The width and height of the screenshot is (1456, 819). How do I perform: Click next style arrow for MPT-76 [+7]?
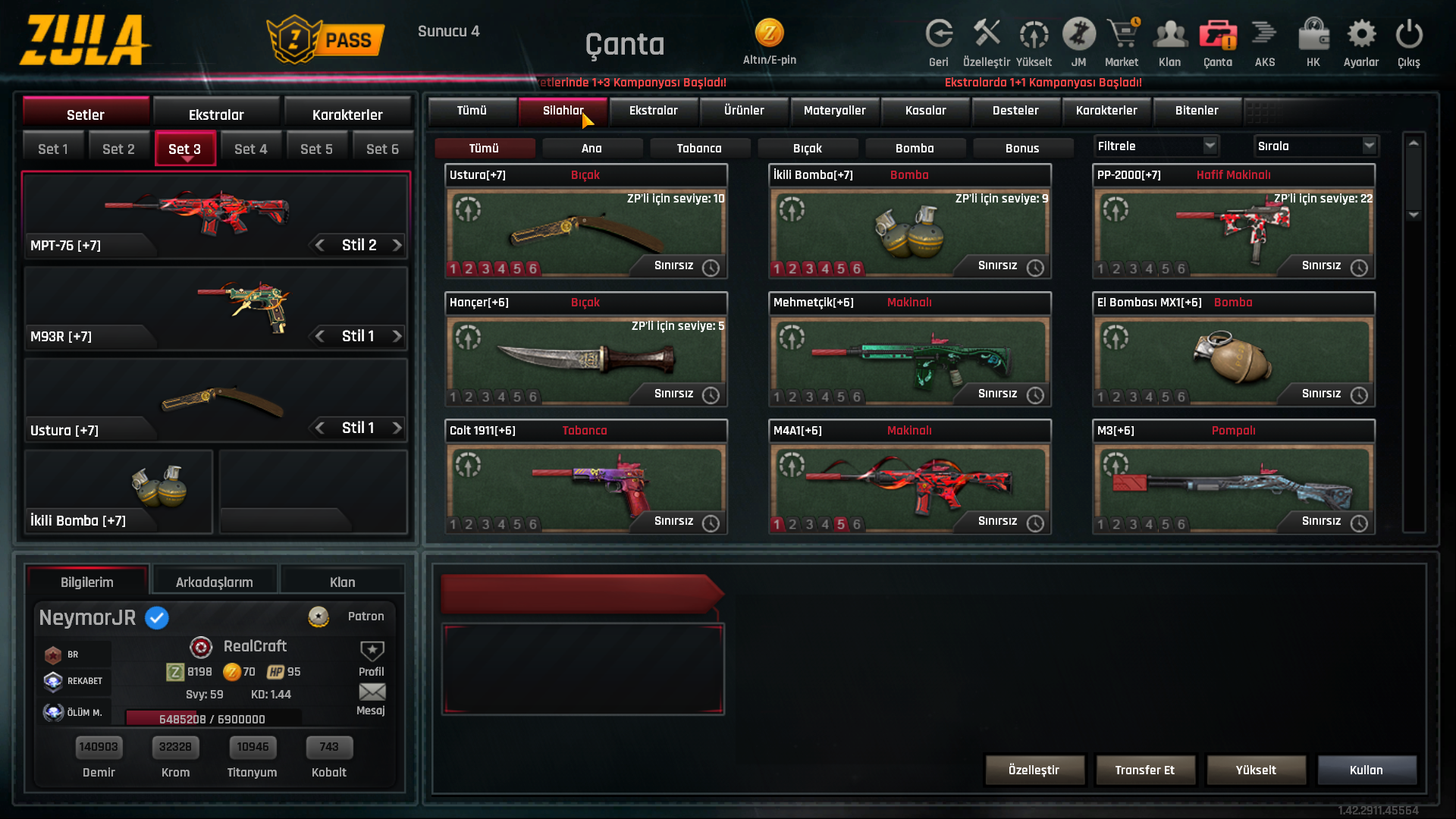[397, 245]
